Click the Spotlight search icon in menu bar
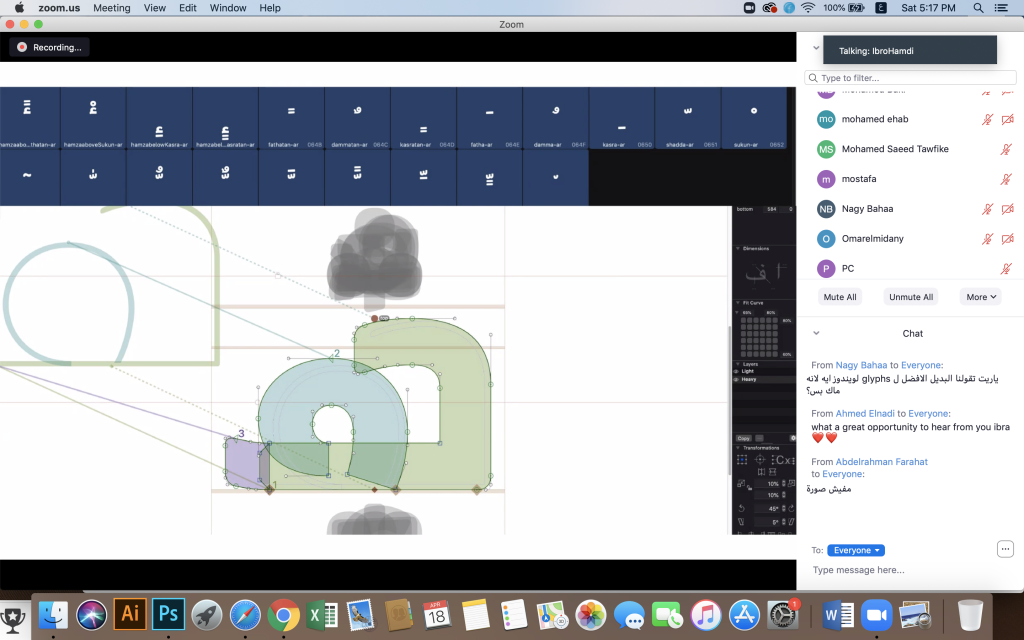This screenshot has width=1024, height=640. (x=978, y=8)
